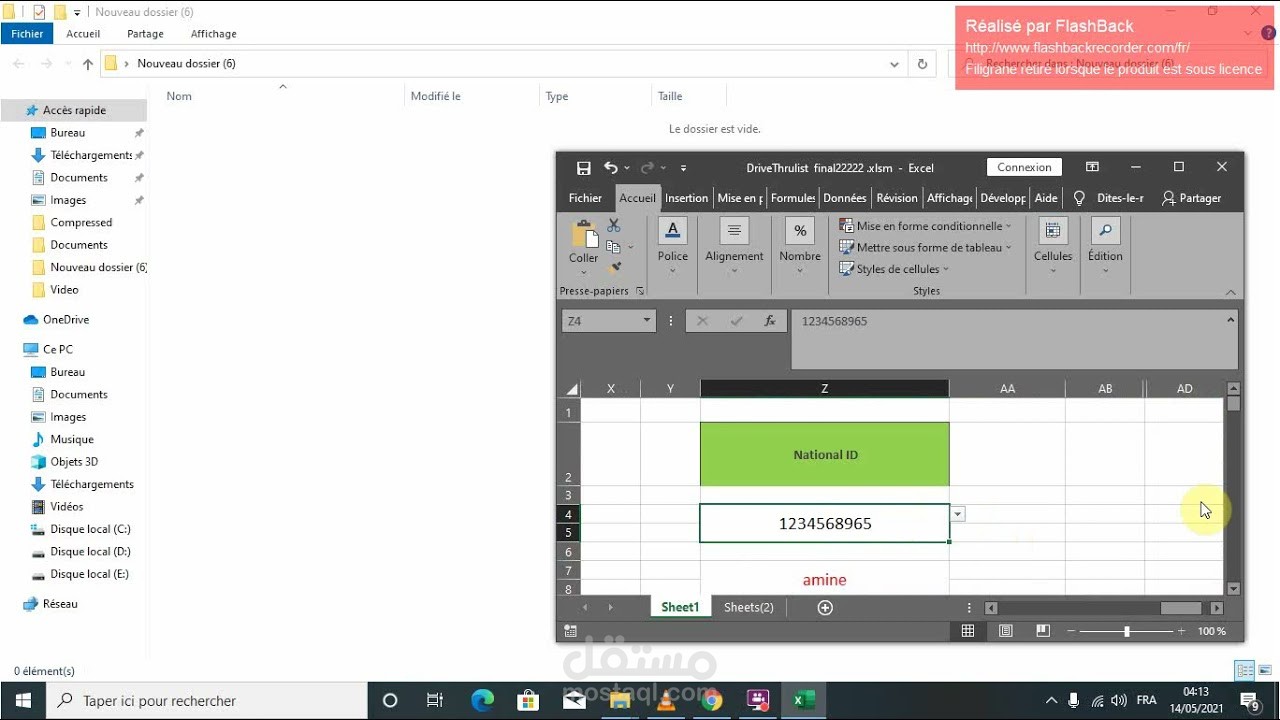Click the Connexion sign-in button
Image resolution: width=1280 pixels, height=720 pixels.
point(1024,167)
